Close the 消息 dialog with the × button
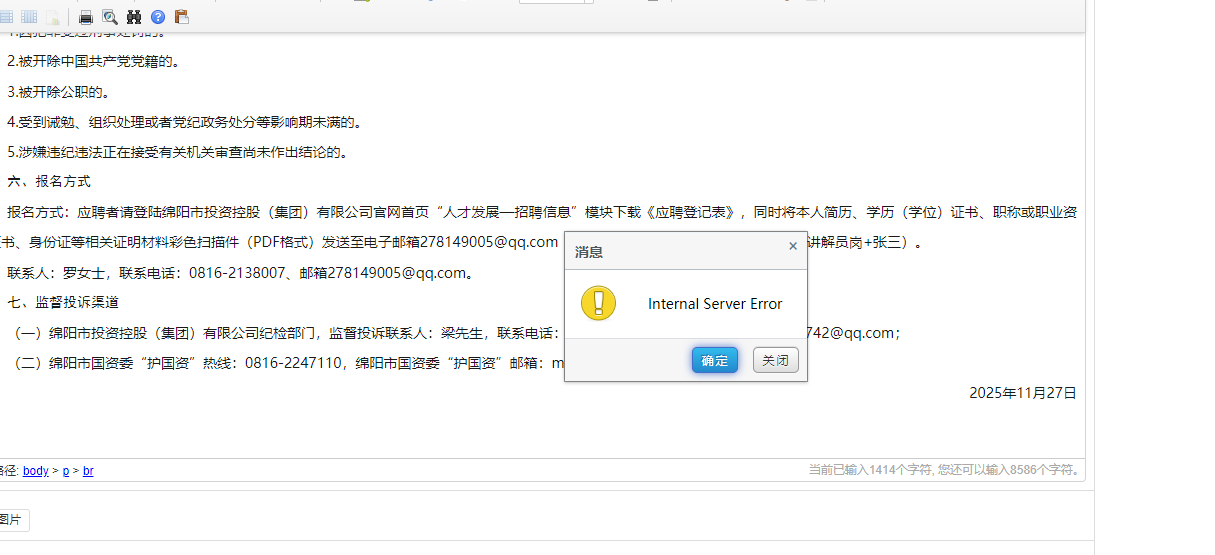Screen dimensions: 1215x555 pyautogui.click(x=793, y=246)
